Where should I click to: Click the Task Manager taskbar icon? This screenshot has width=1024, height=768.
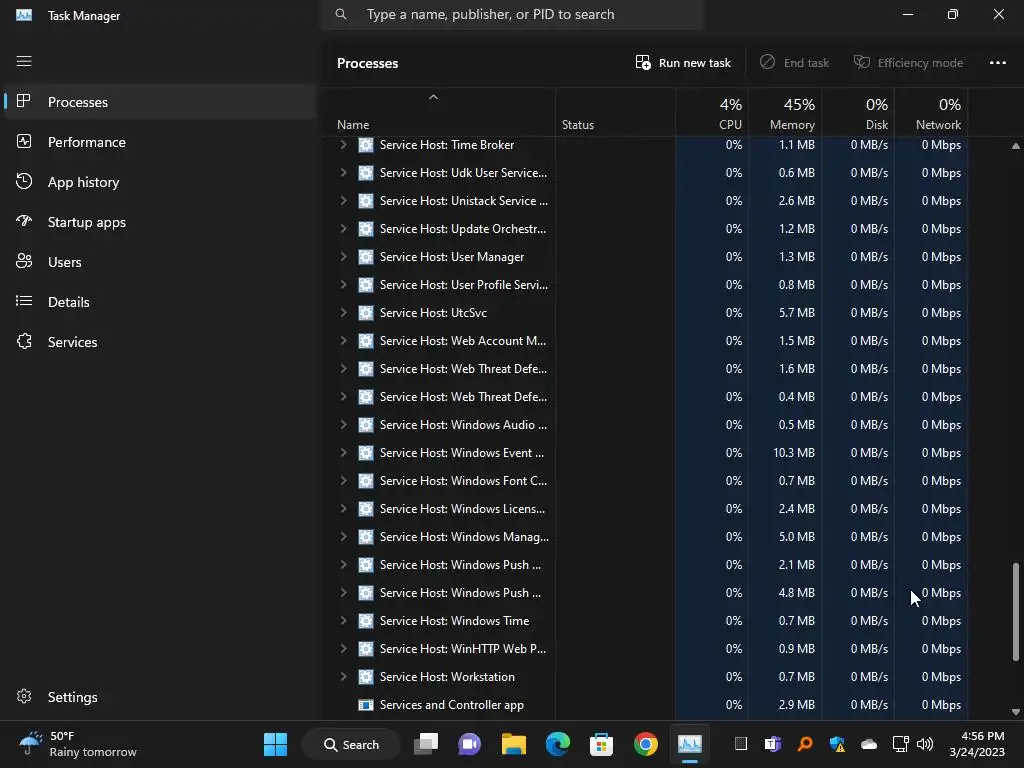[x=690, y=744]
